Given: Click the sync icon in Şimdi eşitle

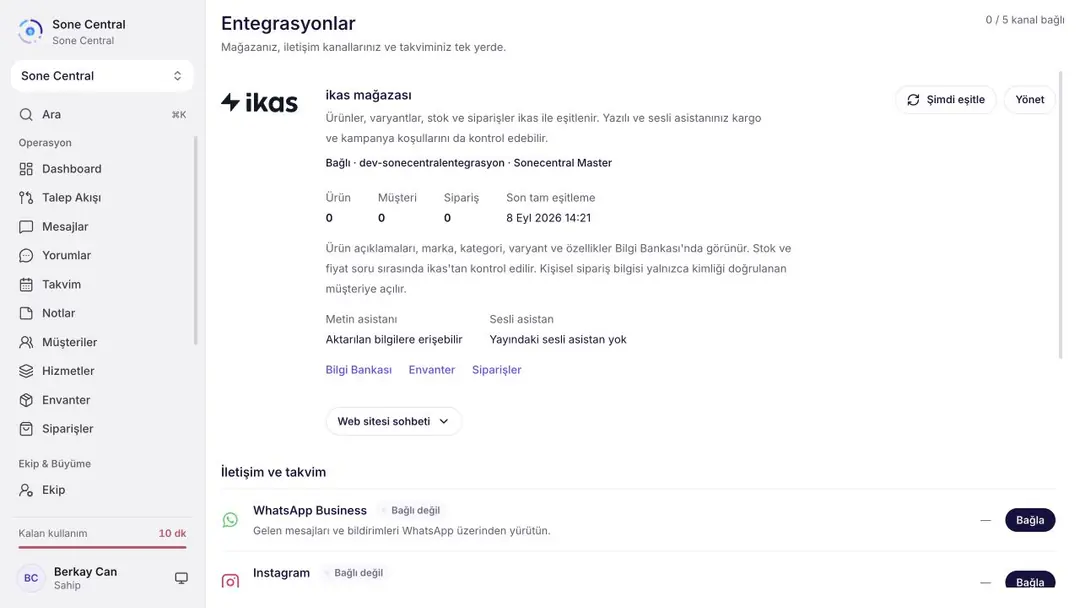Looking at the screenshot, I should [x=913, y=100].
